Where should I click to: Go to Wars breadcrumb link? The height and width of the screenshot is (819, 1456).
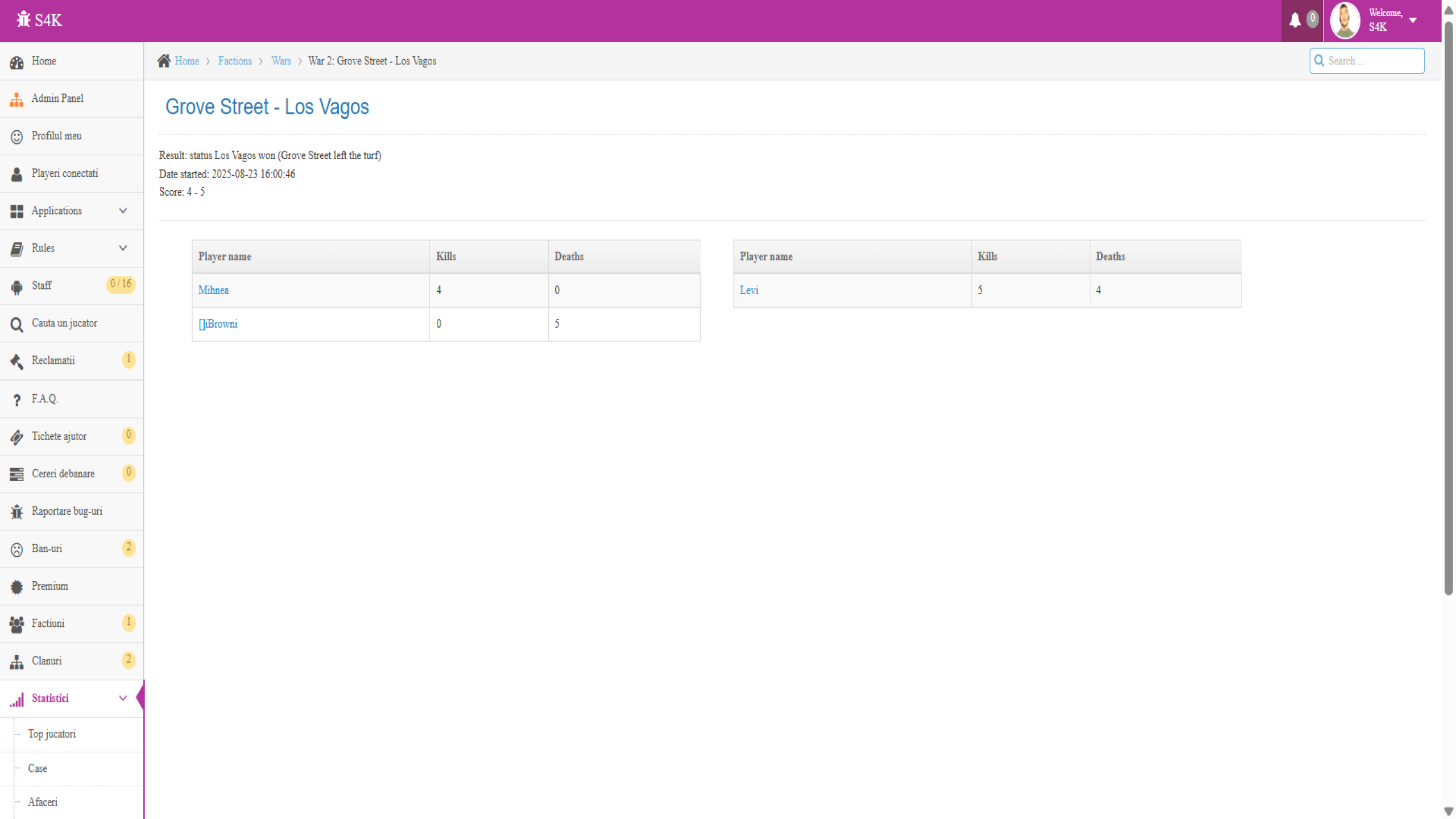(x=281, y=61)
